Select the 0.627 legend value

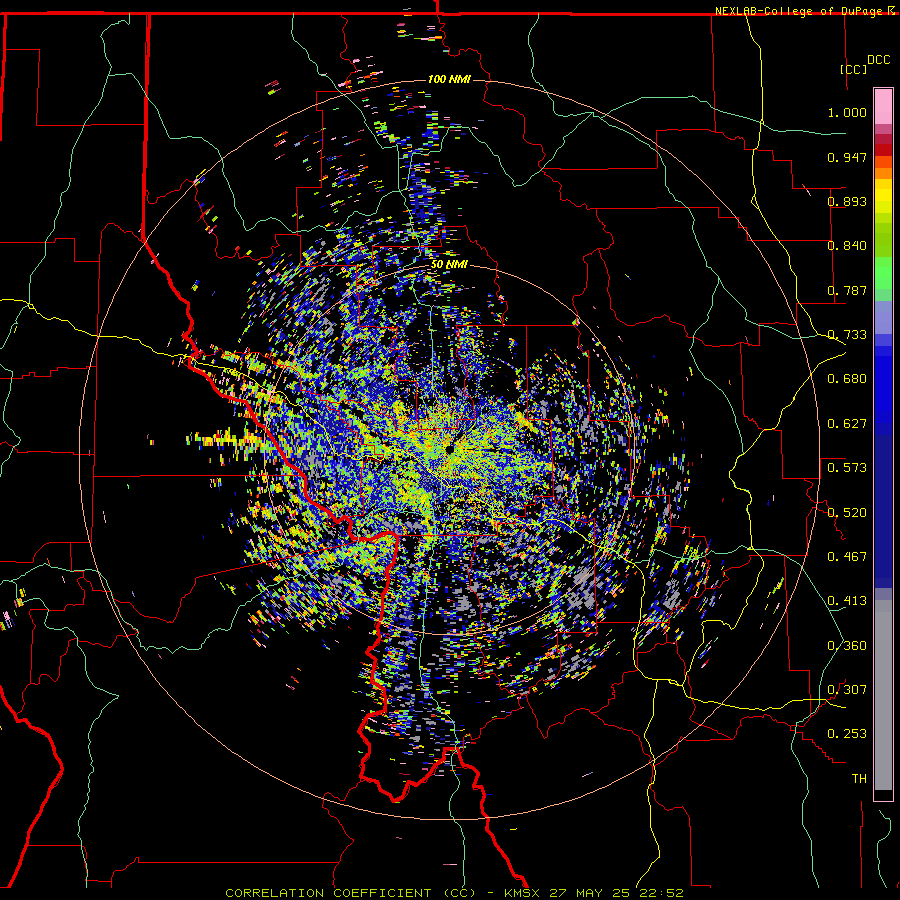(847, 424)
